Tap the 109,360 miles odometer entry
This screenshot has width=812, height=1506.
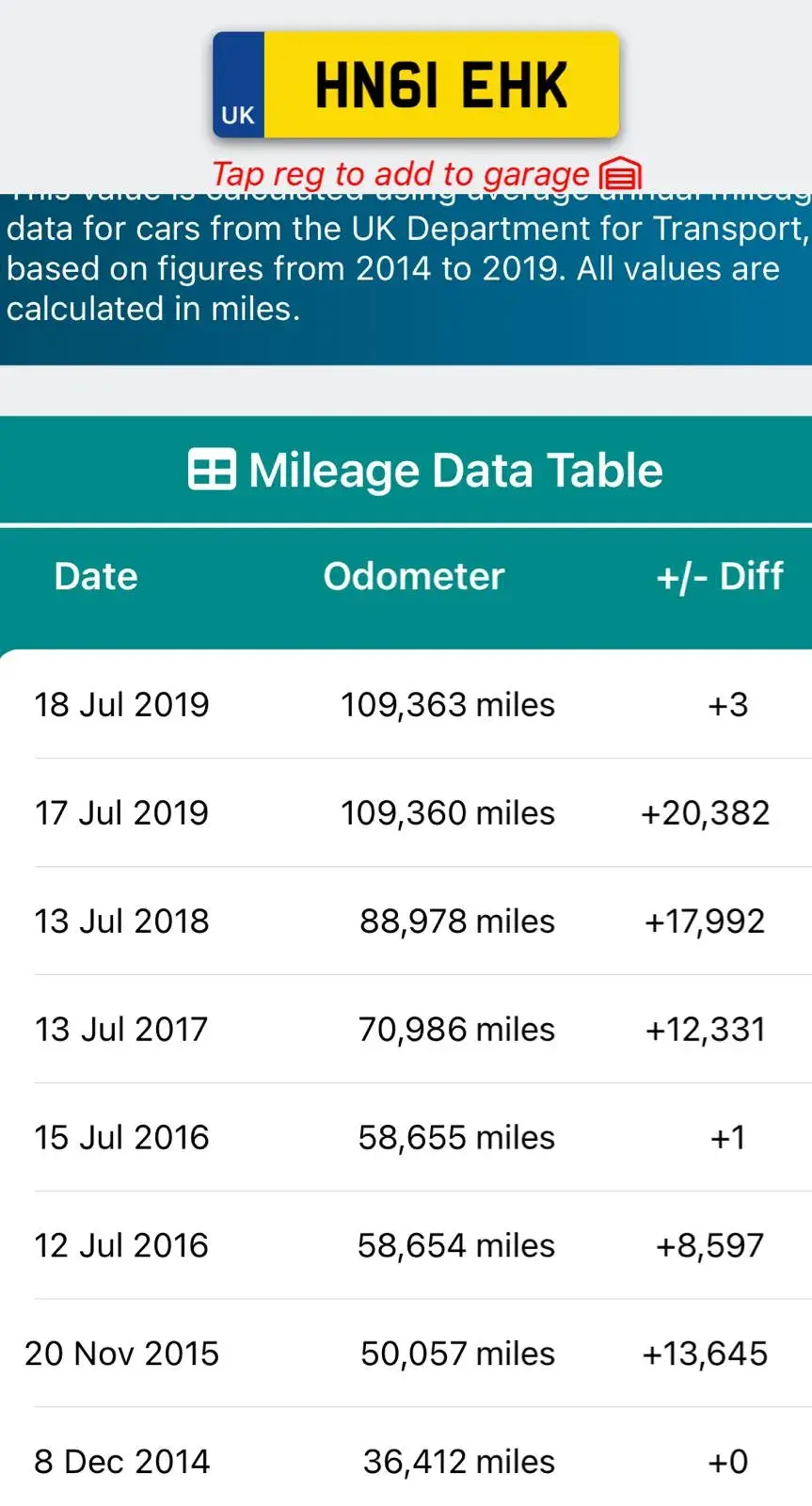[448, 812]
